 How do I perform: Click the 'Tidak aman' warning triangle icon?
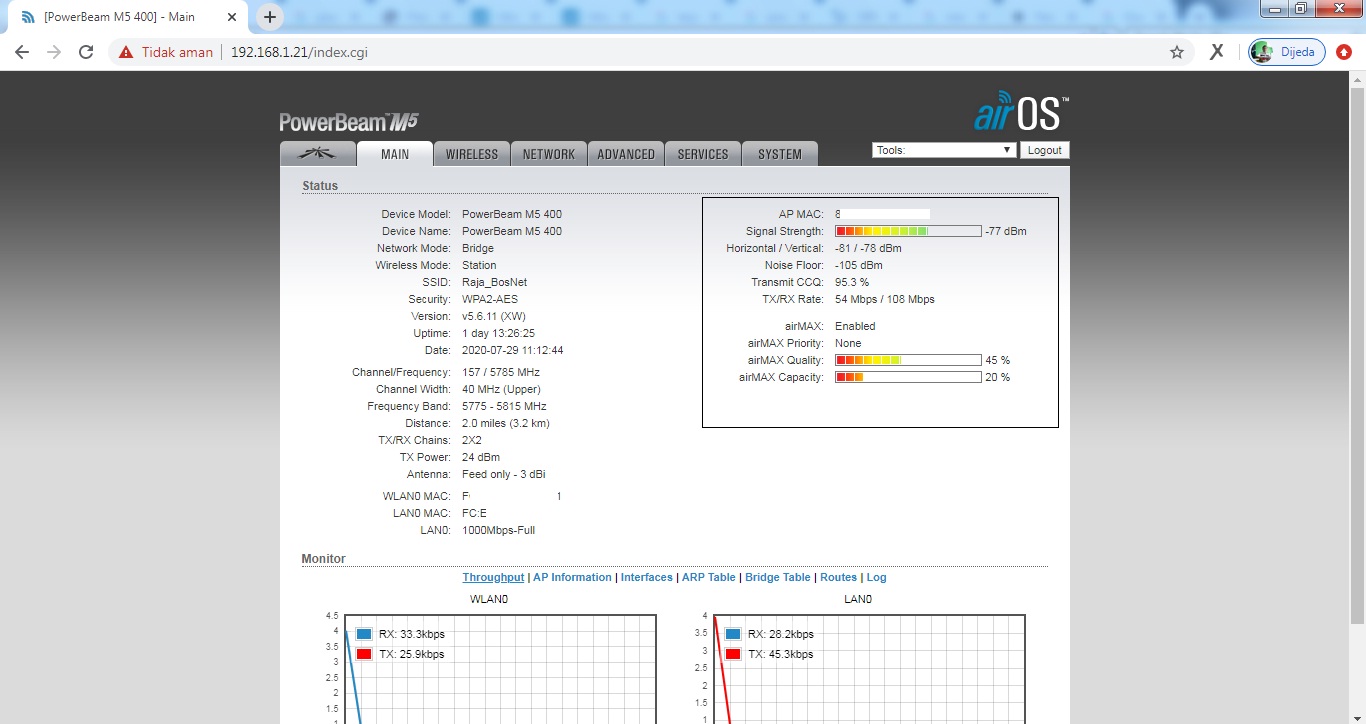point(126,52)
